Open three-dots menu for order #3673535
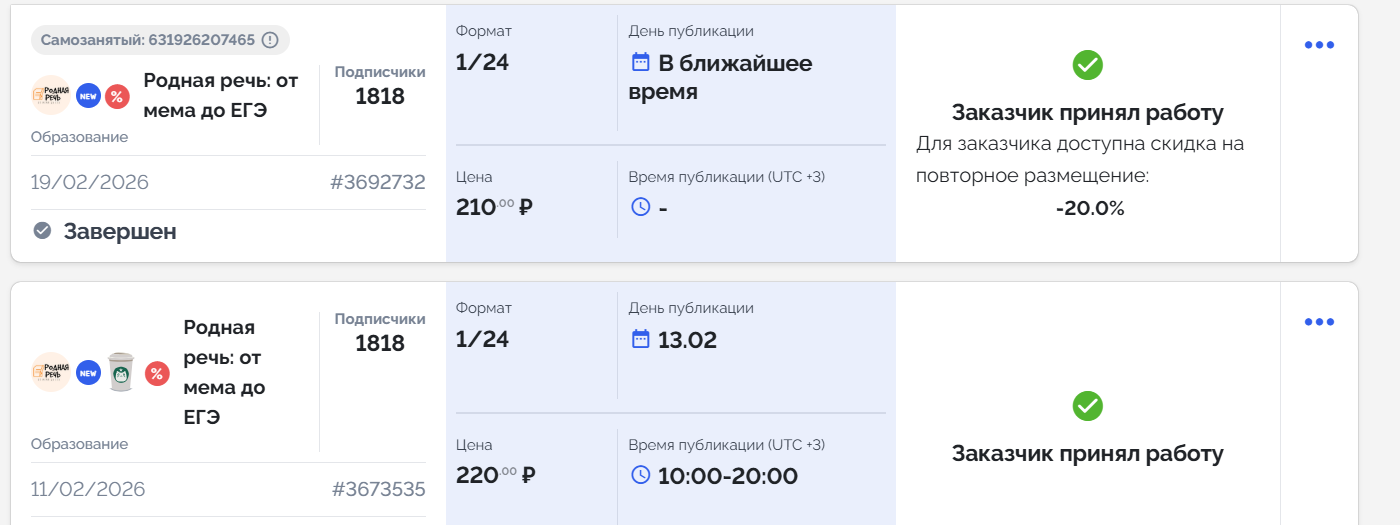 coord(1319,322)
